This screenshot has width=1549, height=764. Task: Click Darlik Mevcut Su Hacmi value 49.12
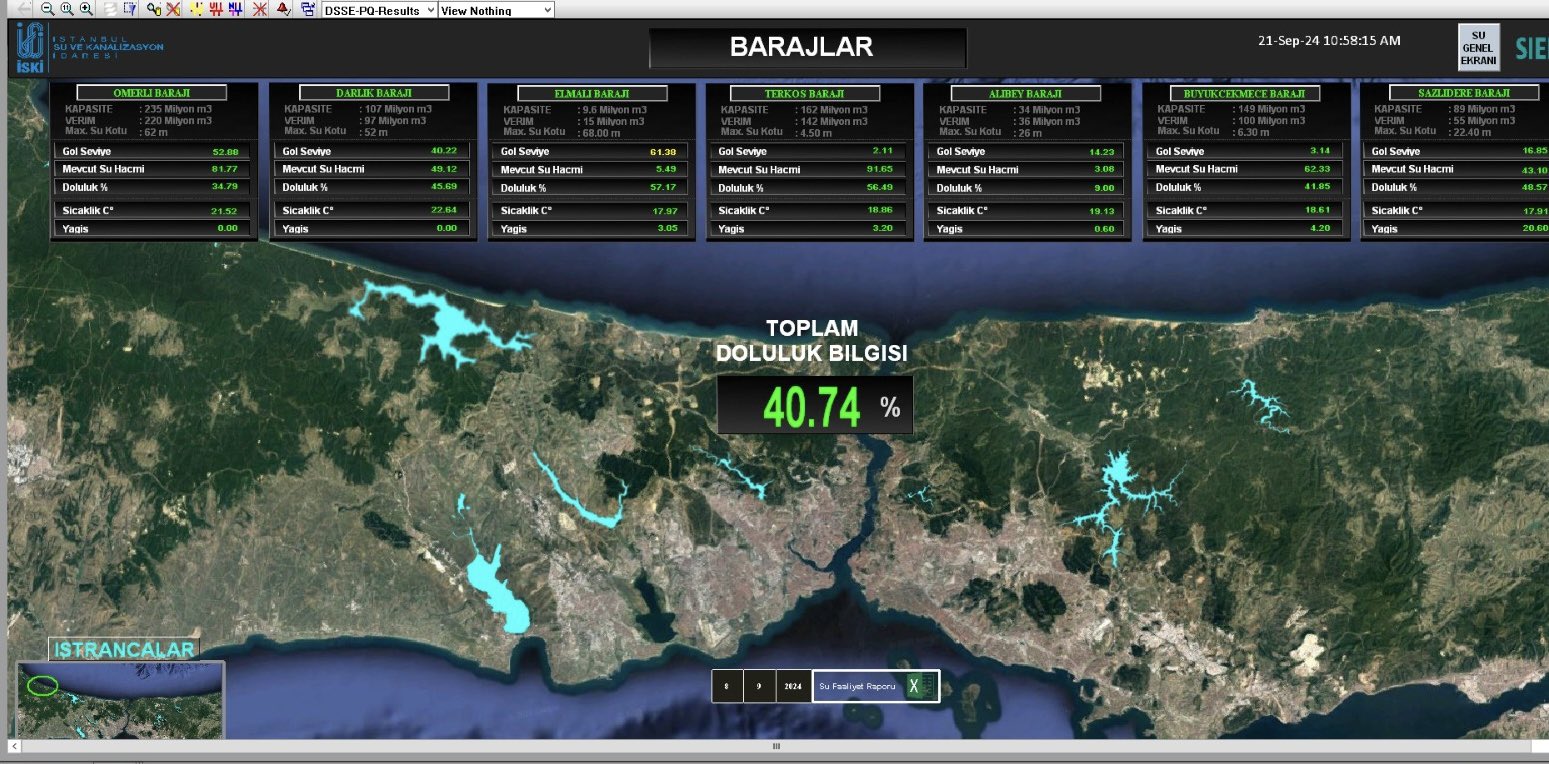[x=444, y=169]
